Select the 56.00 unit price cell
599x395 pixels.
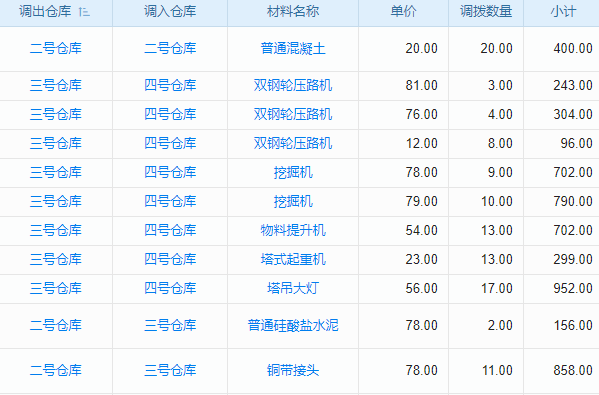[421, 288]
